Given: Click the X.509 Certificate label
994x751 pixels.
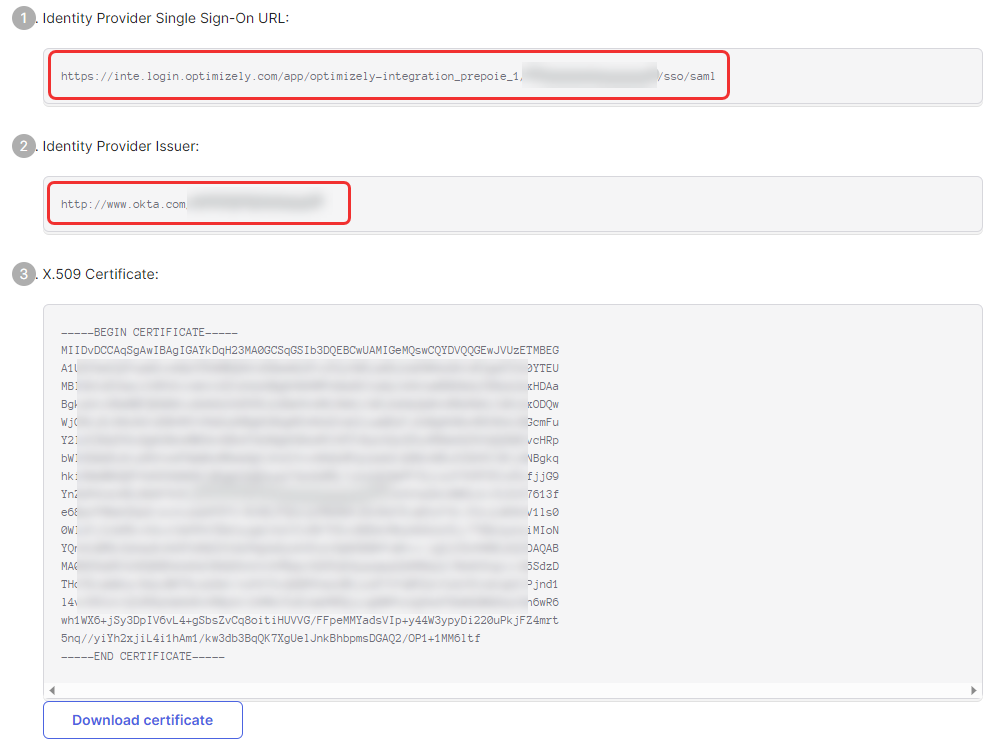Looking at the screenshot, I should (100, 274).
